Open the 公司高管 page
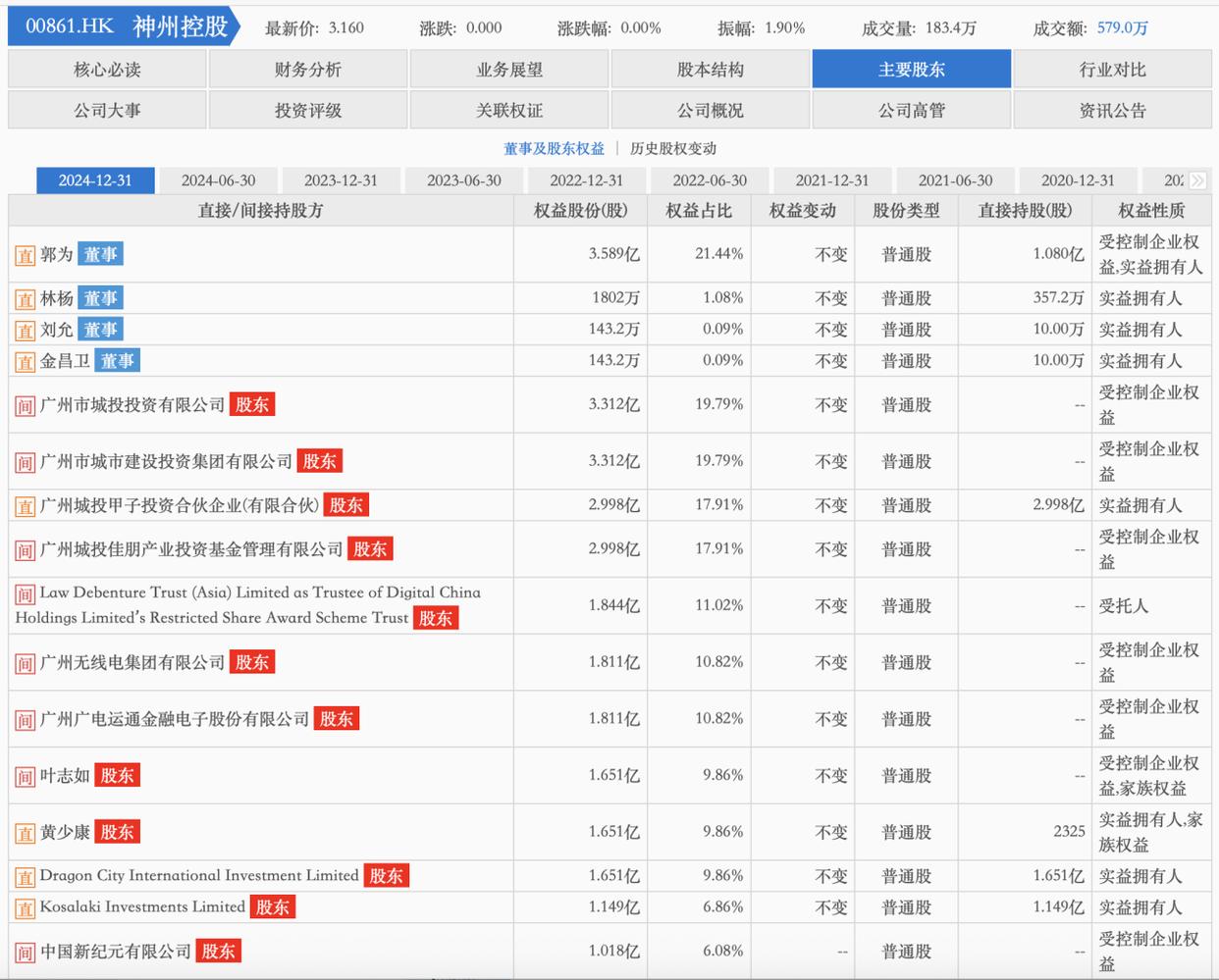Screen dimensions: 1219x980 [911, 111]
